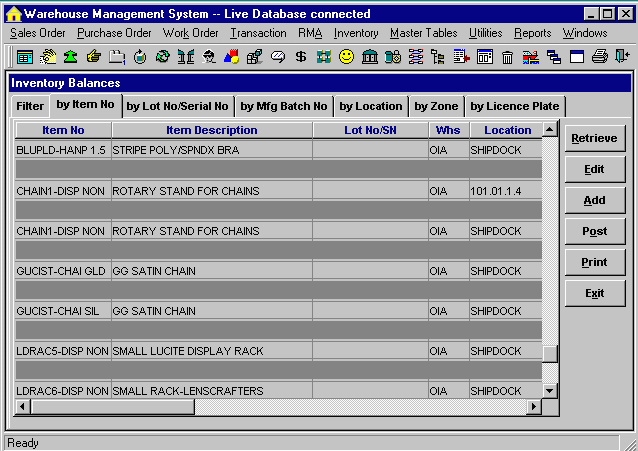Screen dimensions: 638x451
Task: Select the by Lot No/Serial No tab
Action: tap(177, 106)
